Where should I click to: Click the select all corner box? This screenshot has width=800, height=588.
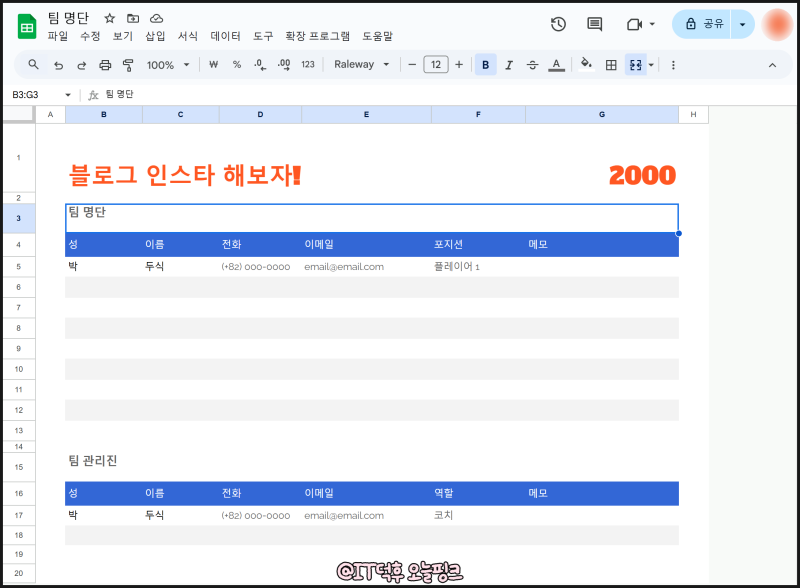click(x=19, y=114)
